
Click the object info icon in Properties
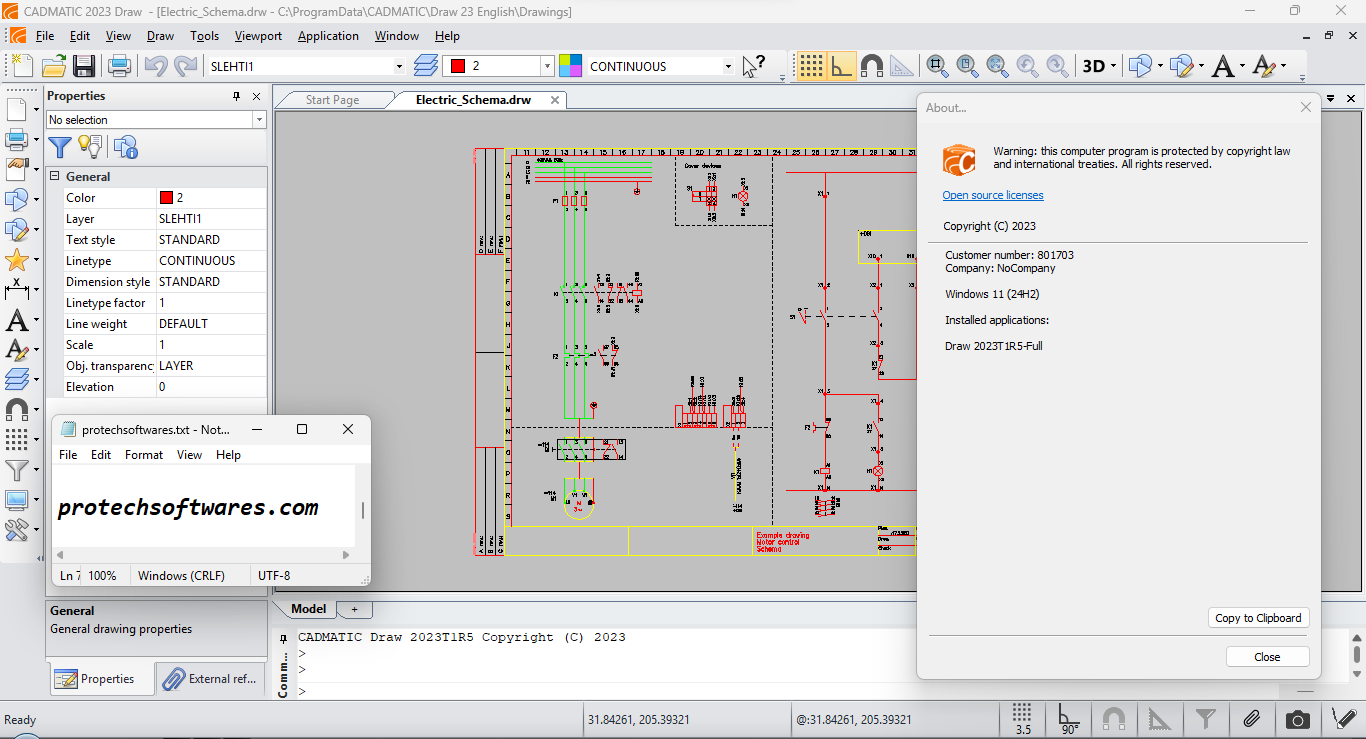[x=125, y=147]
